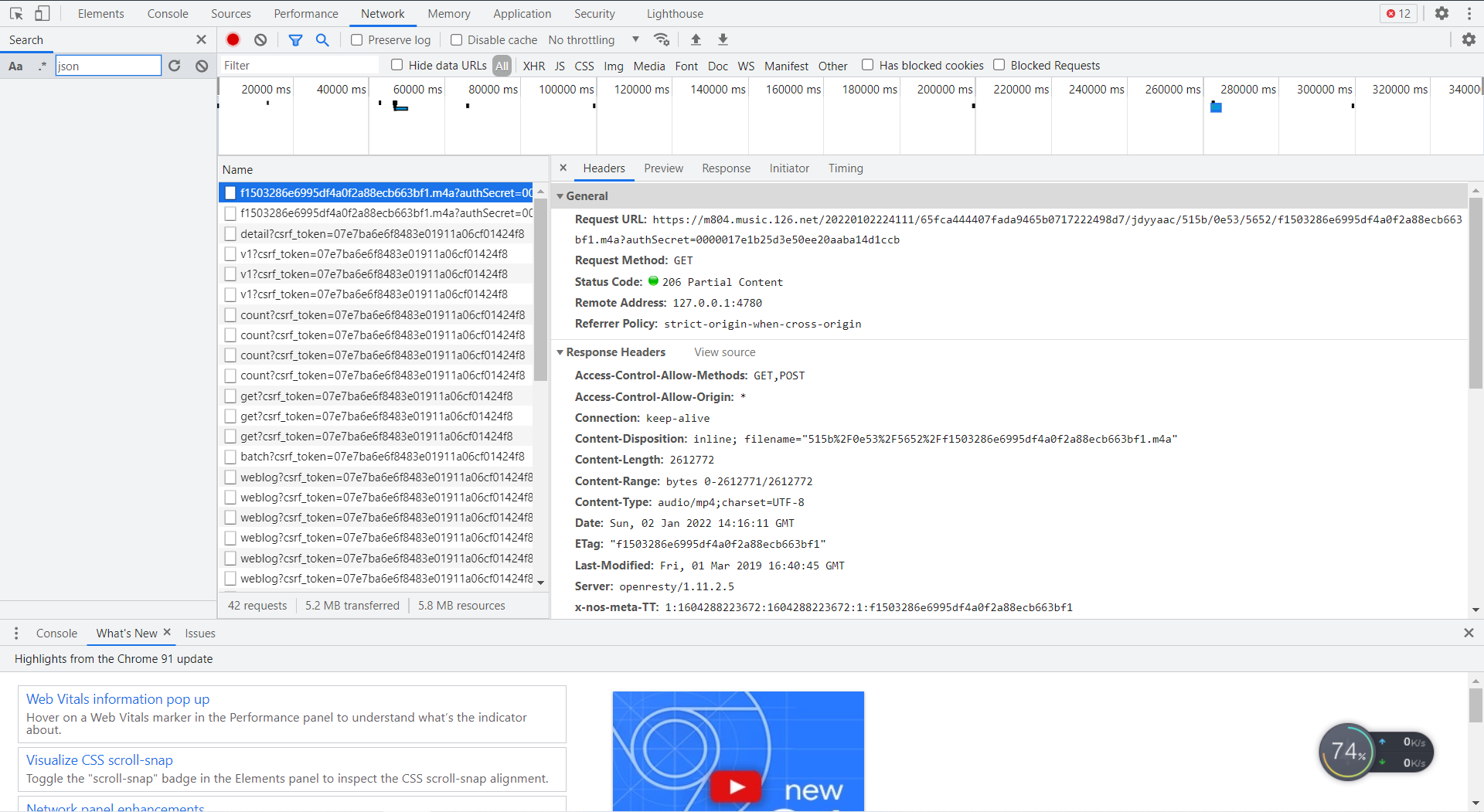Click blue bar in network timeline overview

tap(1216, 107)
